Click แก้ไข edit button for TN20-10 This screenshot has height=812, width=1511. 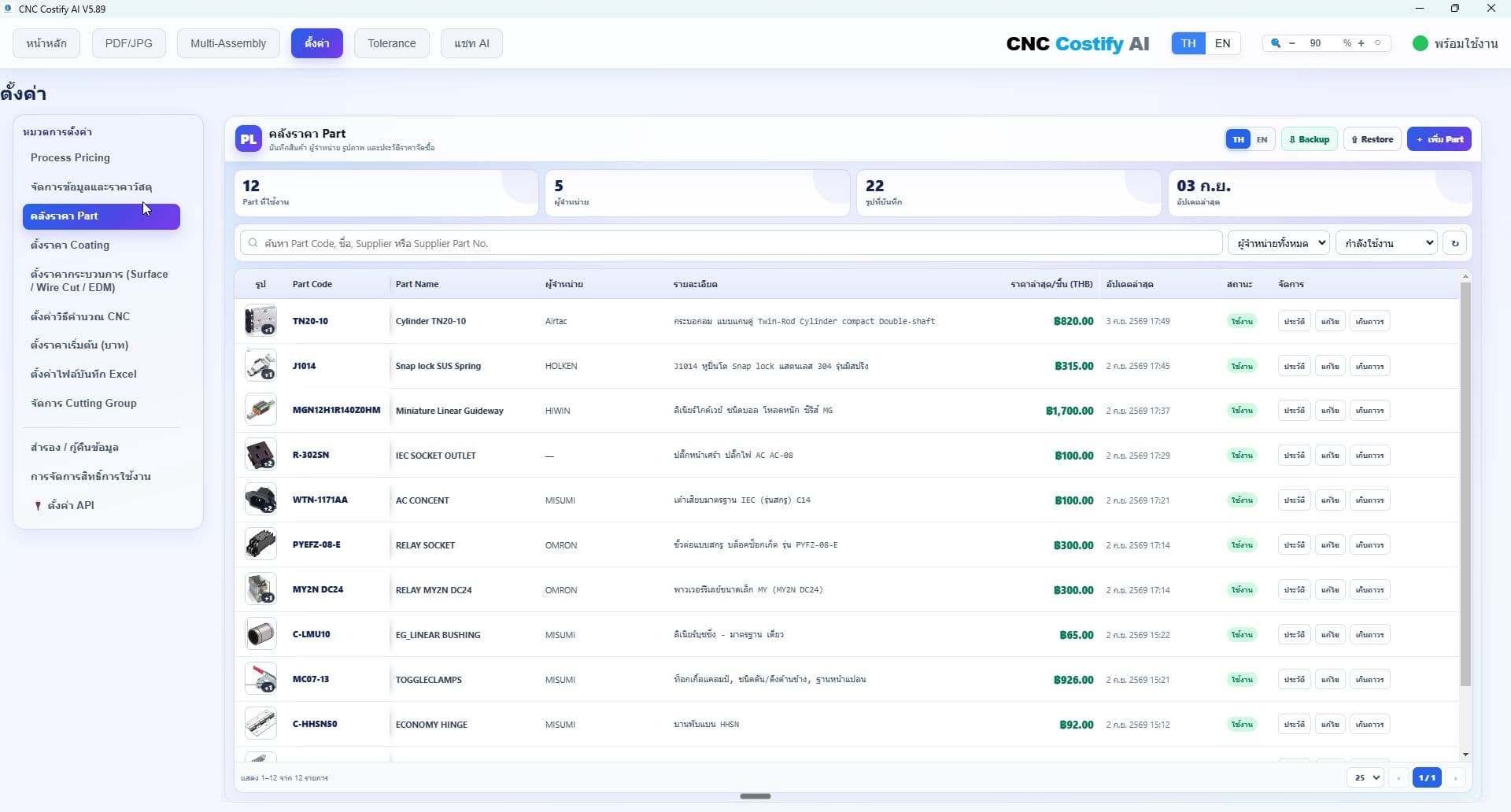click(1330, 321)
